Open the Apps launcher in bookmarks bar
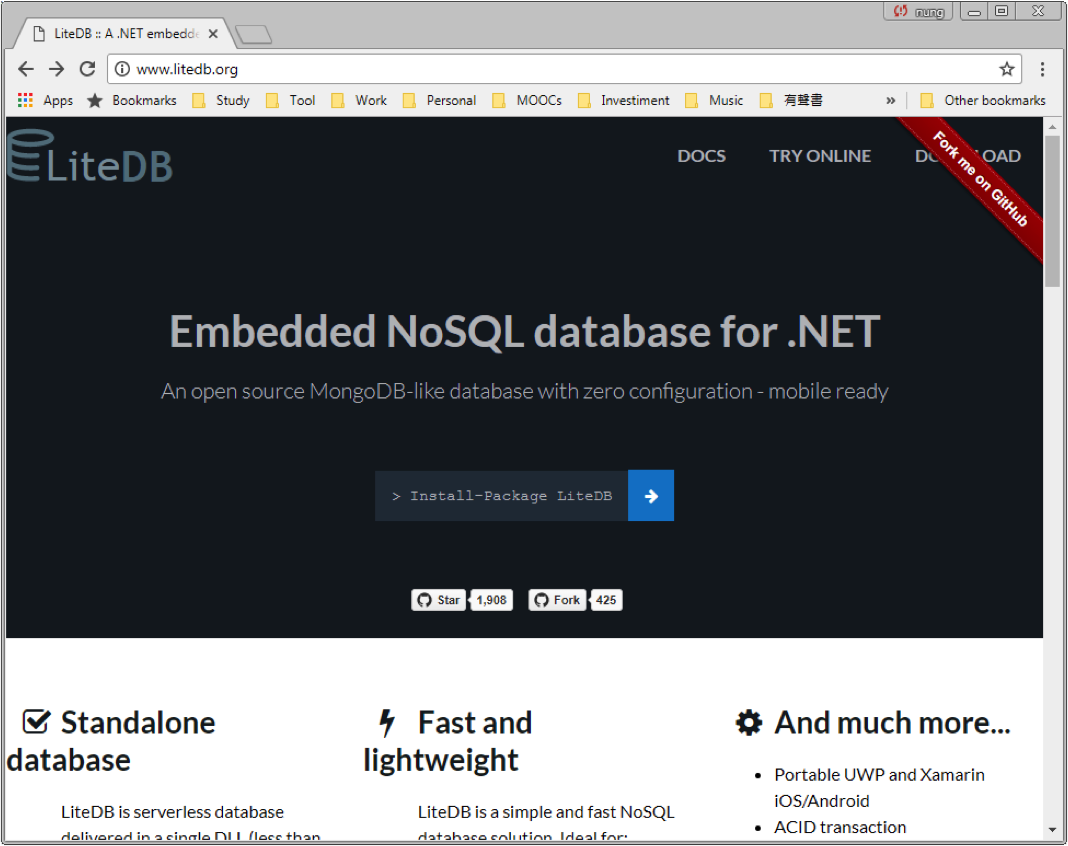This screenshot has height=846, width=1068. pos(45,101)
